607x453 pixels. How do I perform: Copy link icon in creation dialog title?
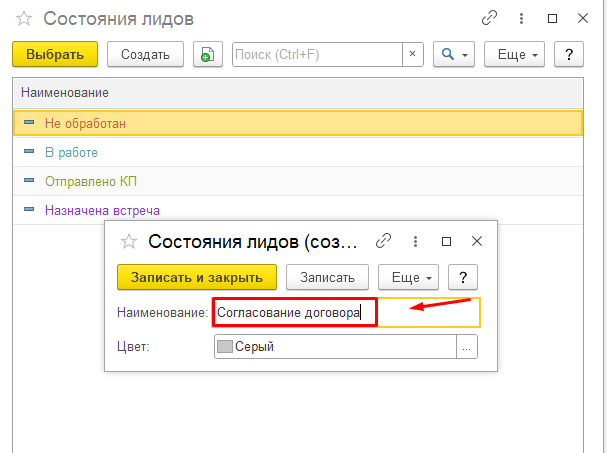pos(383,241)
